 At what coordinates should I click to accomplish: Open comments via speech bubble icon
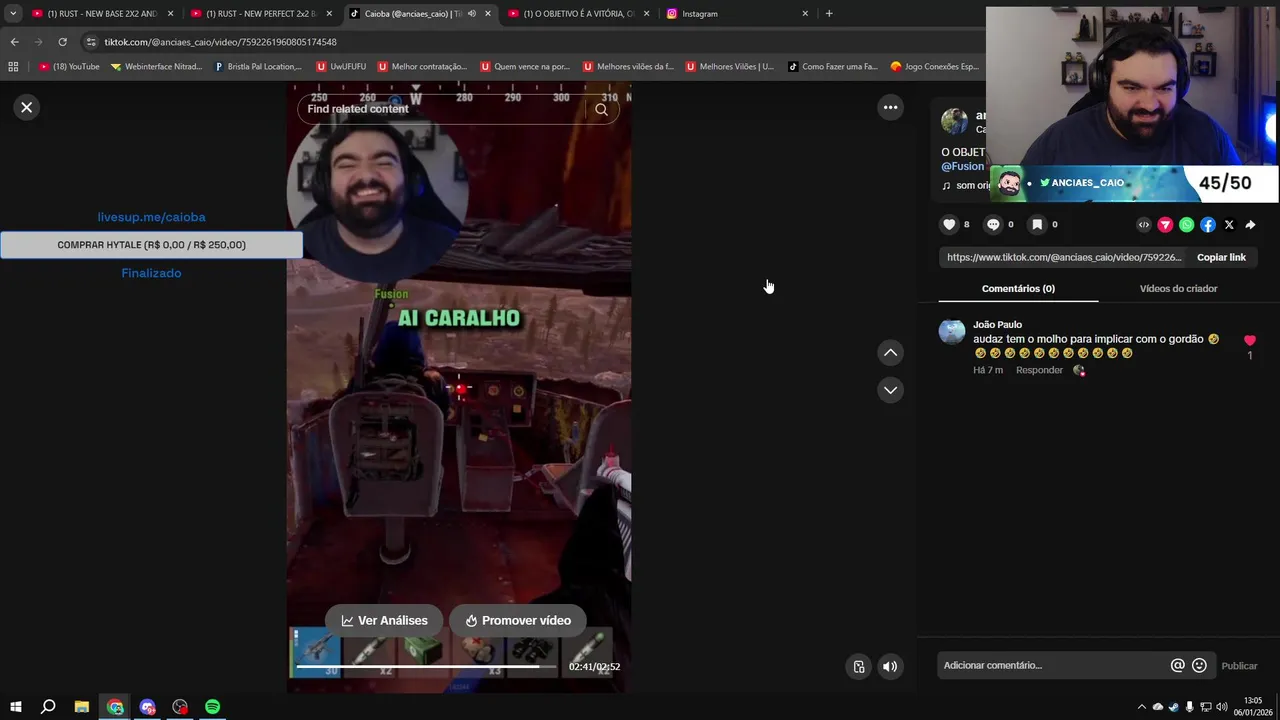tap(993, 224)
